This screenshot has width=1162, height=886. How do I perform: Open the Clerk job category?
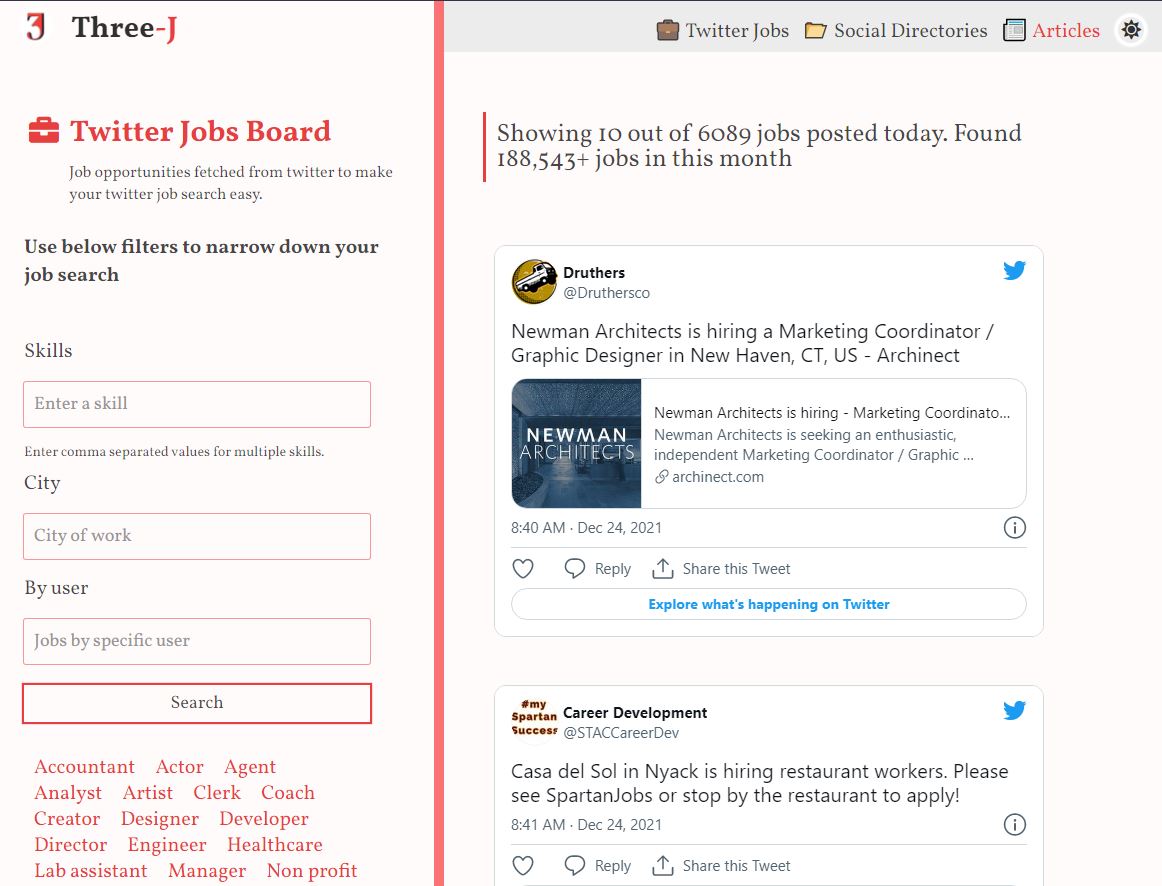(x=217, y=793)
